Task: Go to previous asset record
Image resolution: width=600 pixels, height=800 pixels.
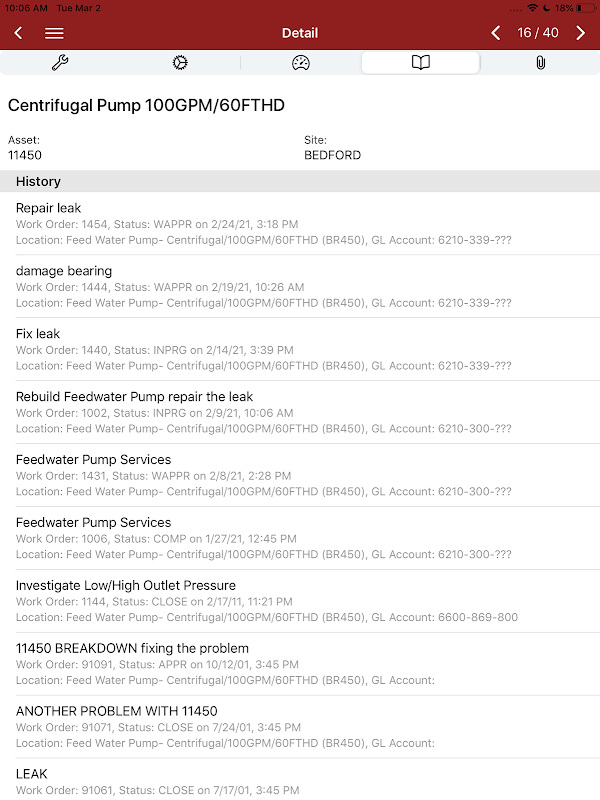Action: (496, 33)
